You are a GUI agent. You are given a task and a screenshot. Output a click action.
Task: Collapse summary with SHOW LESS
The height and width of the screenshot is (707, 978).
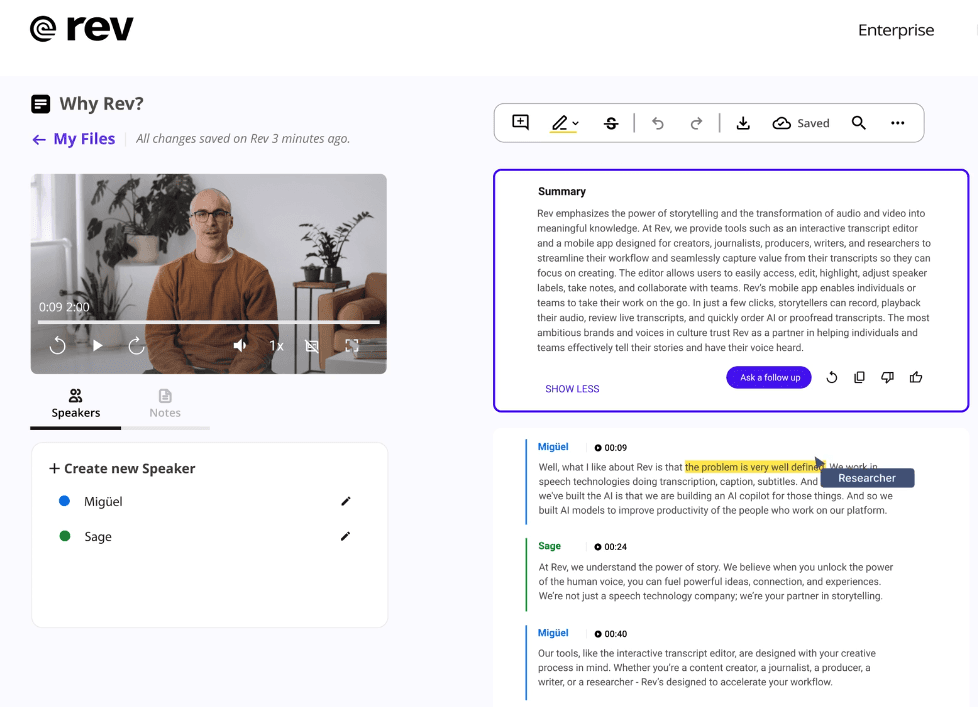click(572, 389)
